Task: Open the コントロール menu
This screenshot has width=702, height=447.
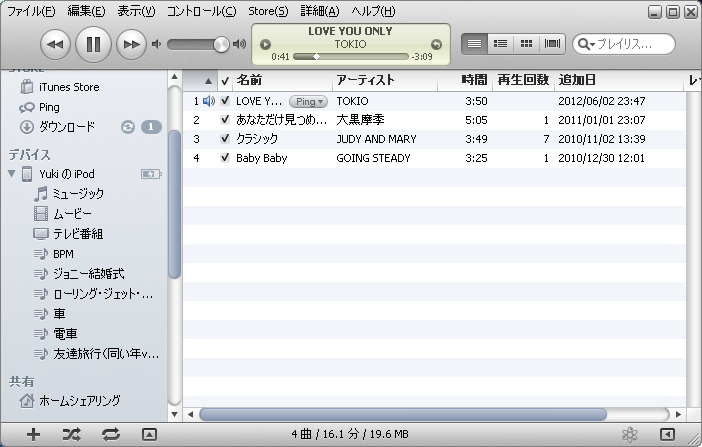Action: [201, 11]
